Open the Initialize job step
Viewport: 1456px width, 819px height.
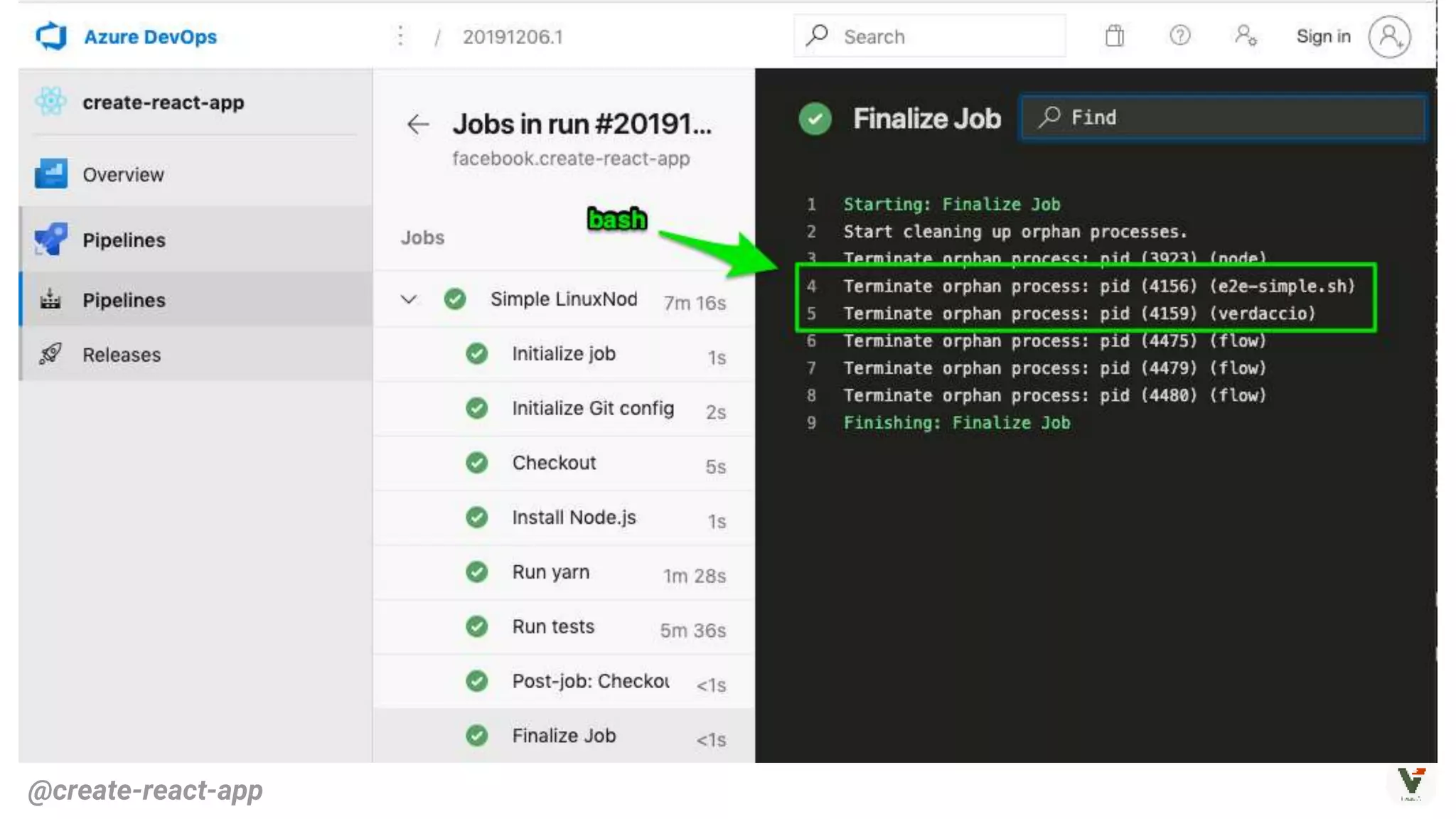click(x=564, y=354)
